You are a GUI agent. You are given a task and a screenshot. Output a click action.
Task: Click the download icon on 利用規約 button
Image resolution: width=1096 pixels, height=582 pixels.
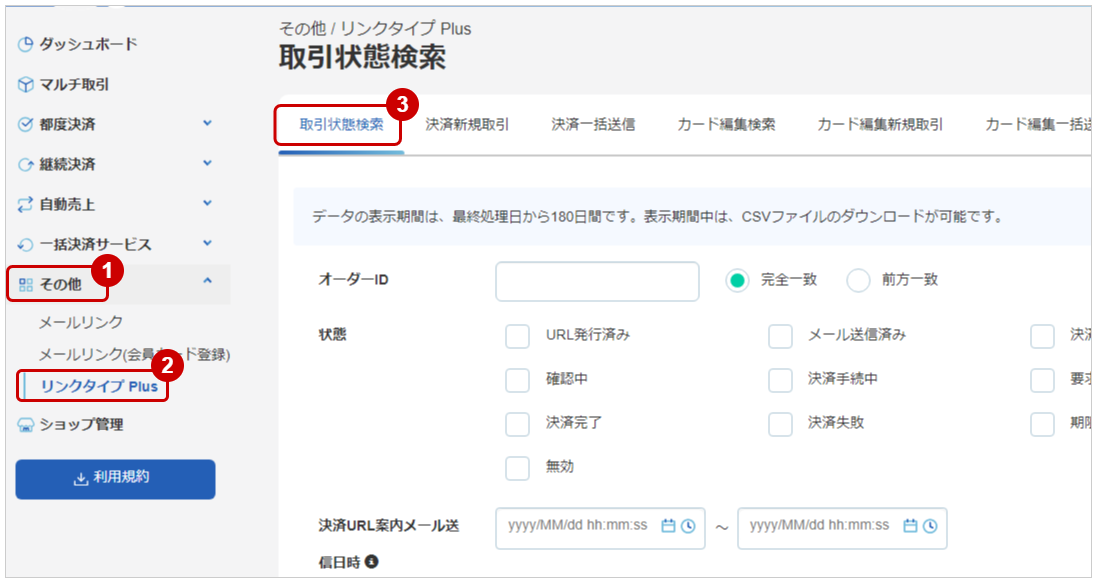81,479
